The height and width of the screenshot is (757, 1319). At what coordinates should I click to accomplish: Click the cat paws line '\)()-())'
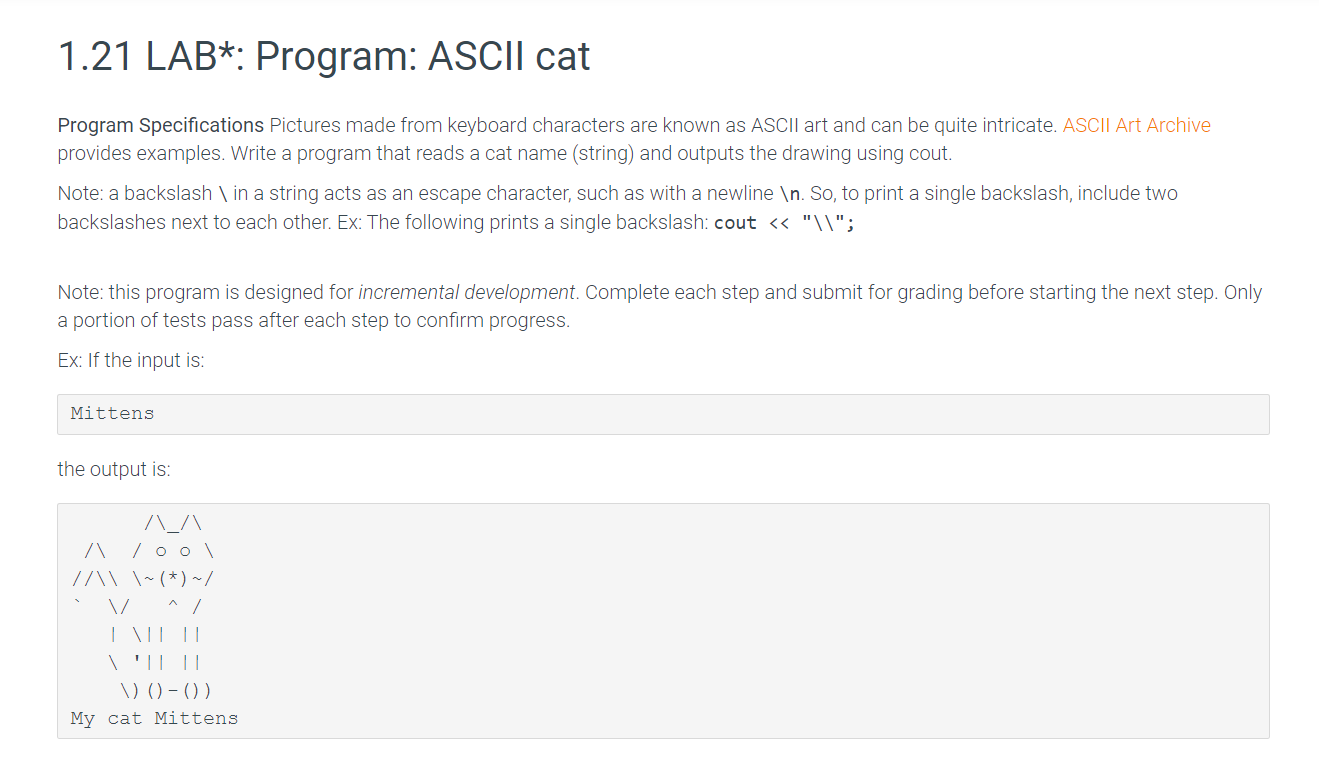[166, 690]
